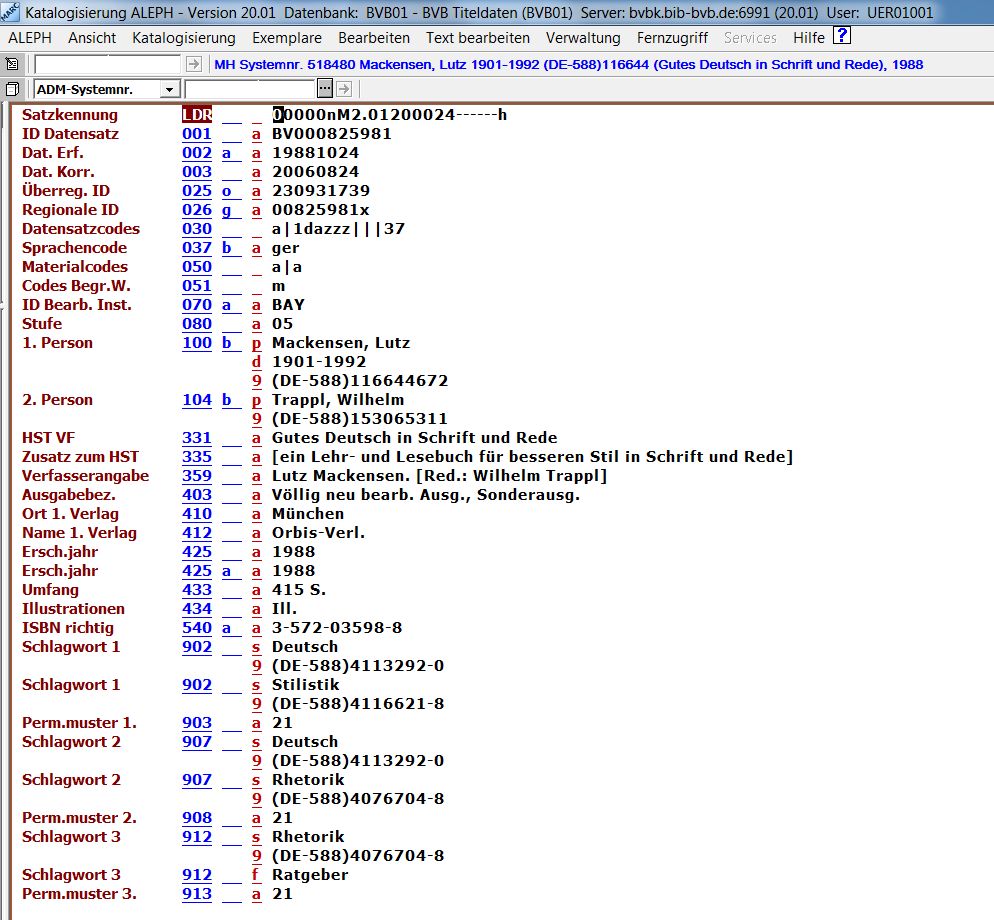994x920 pixels.
Task: Click the MARC application icon in the title bar
Action: click(10, 12)
